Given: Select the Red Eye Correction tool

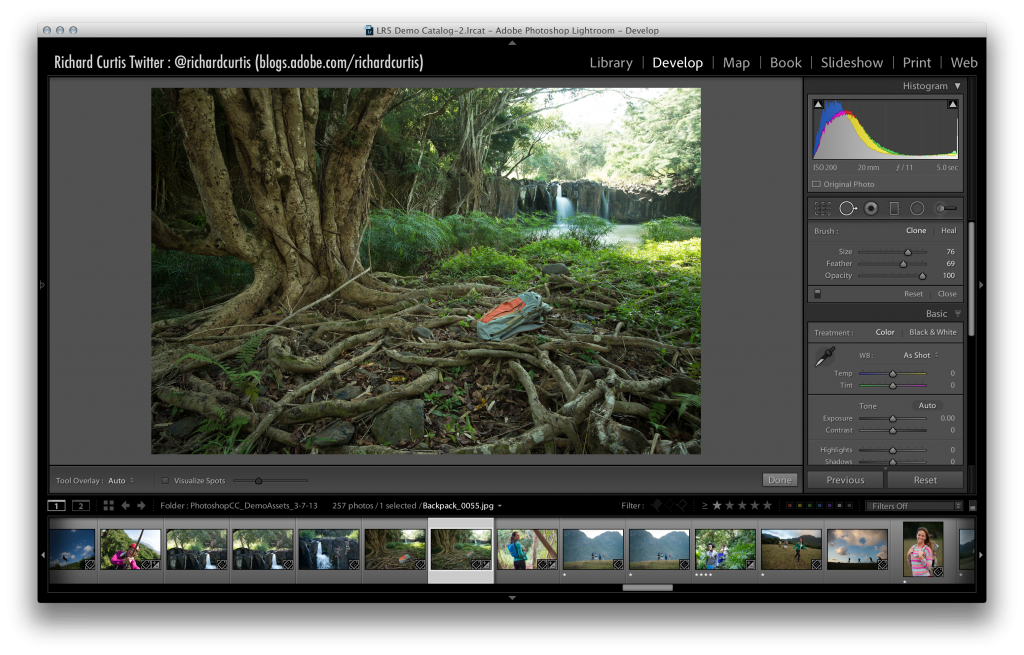Looking at the screenshot, I should pyautogui.click(x=871, y=208).
